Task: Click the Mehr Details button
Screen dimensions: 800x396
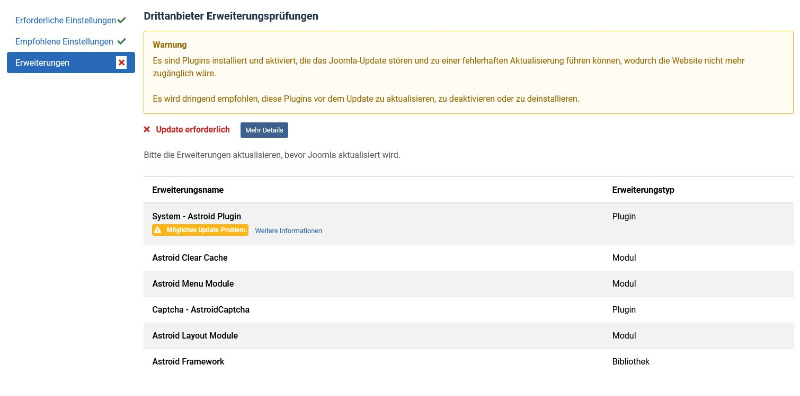Action: tap(264, 130)
